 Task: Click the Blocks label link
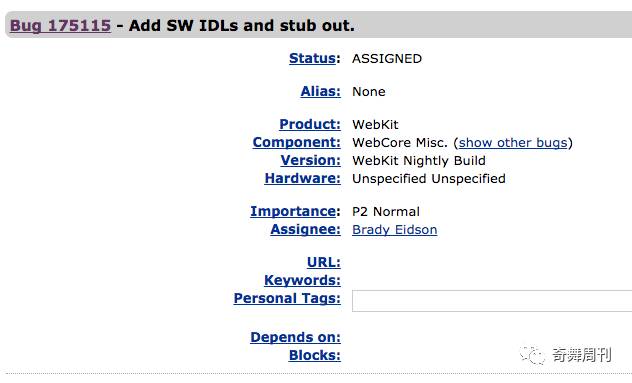pyautogui.click(x=315, y=355)
